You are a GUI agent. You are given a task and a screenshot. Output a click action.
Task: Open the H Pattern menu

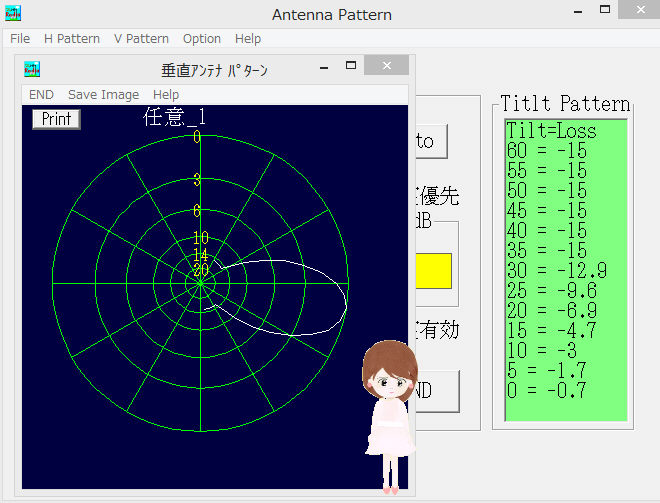pos(72,39)
